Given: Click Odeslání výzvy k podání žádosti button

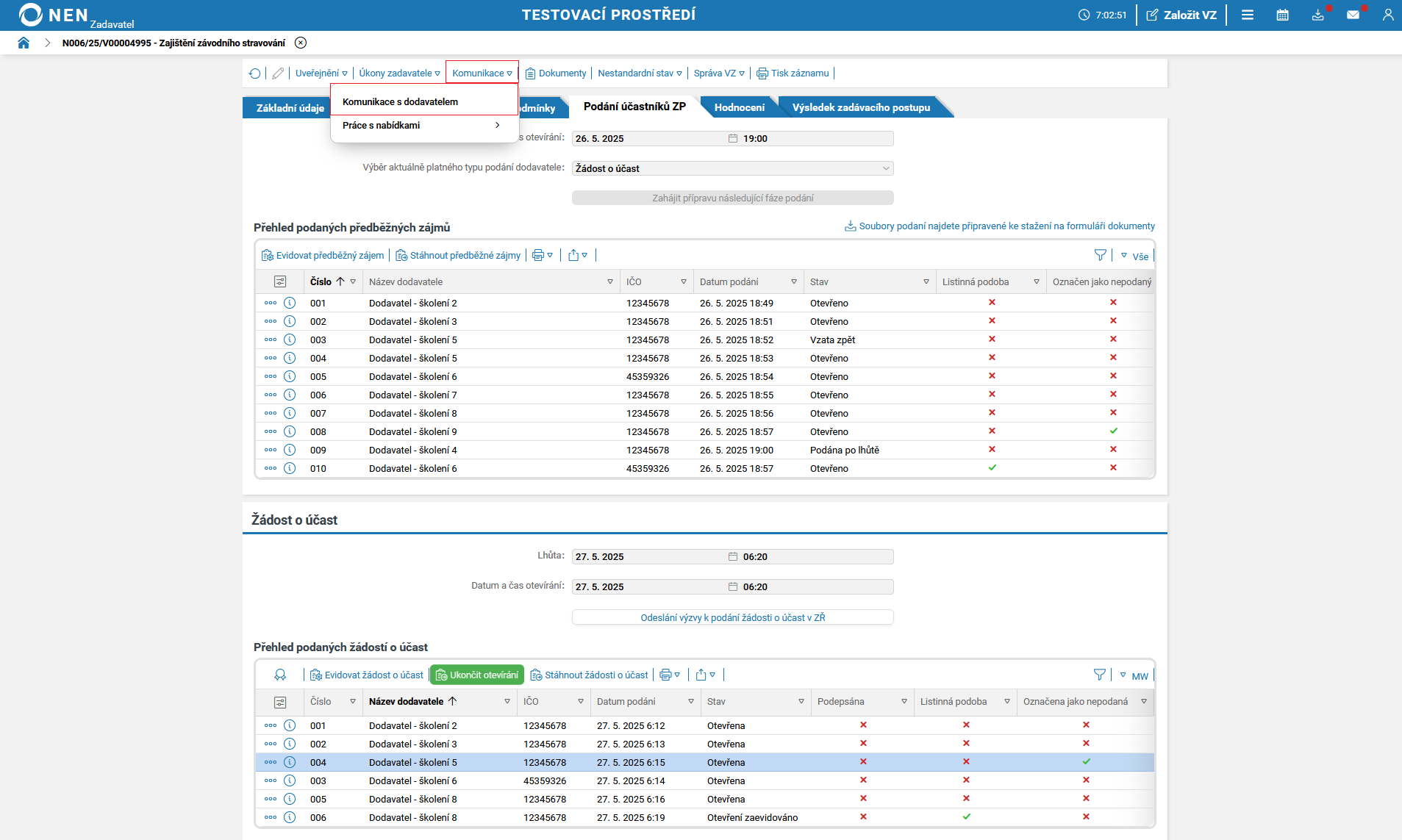Looking at the screenshot, I should 732,617.
